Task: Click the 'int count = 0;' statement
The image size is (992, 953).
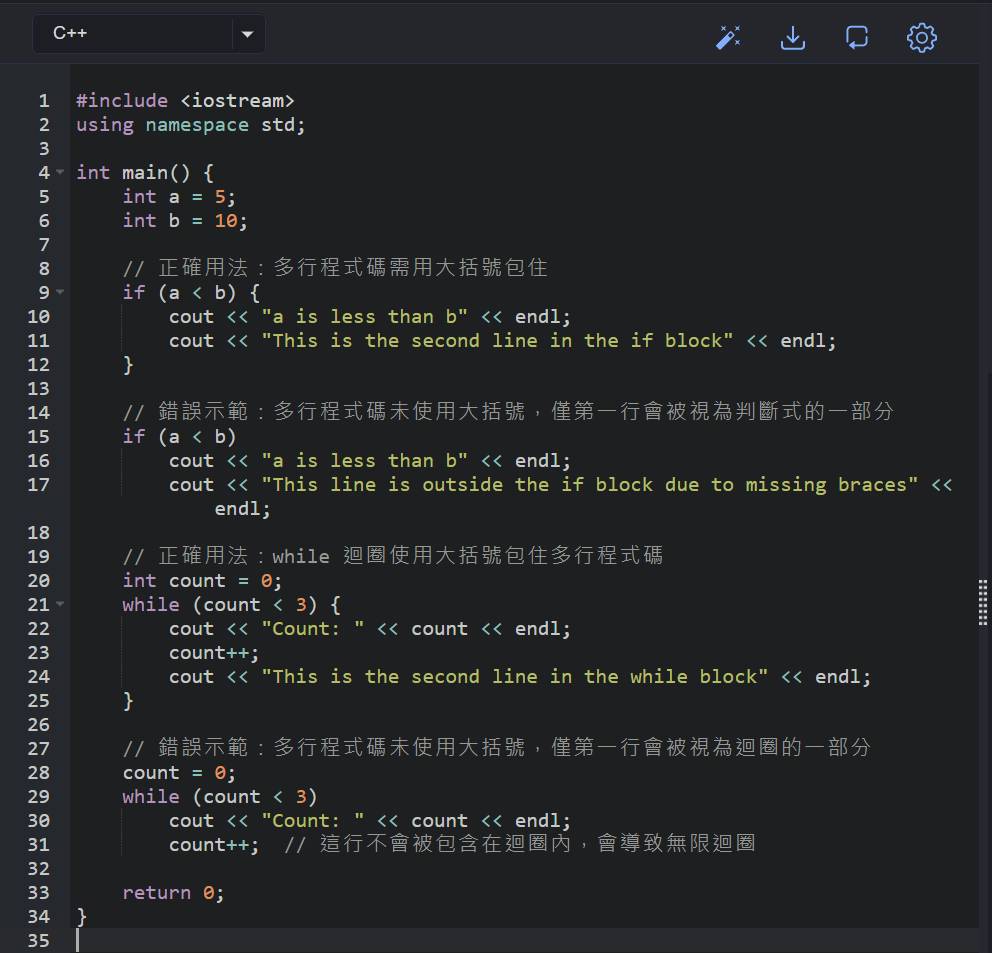Action: click(202, 581)
